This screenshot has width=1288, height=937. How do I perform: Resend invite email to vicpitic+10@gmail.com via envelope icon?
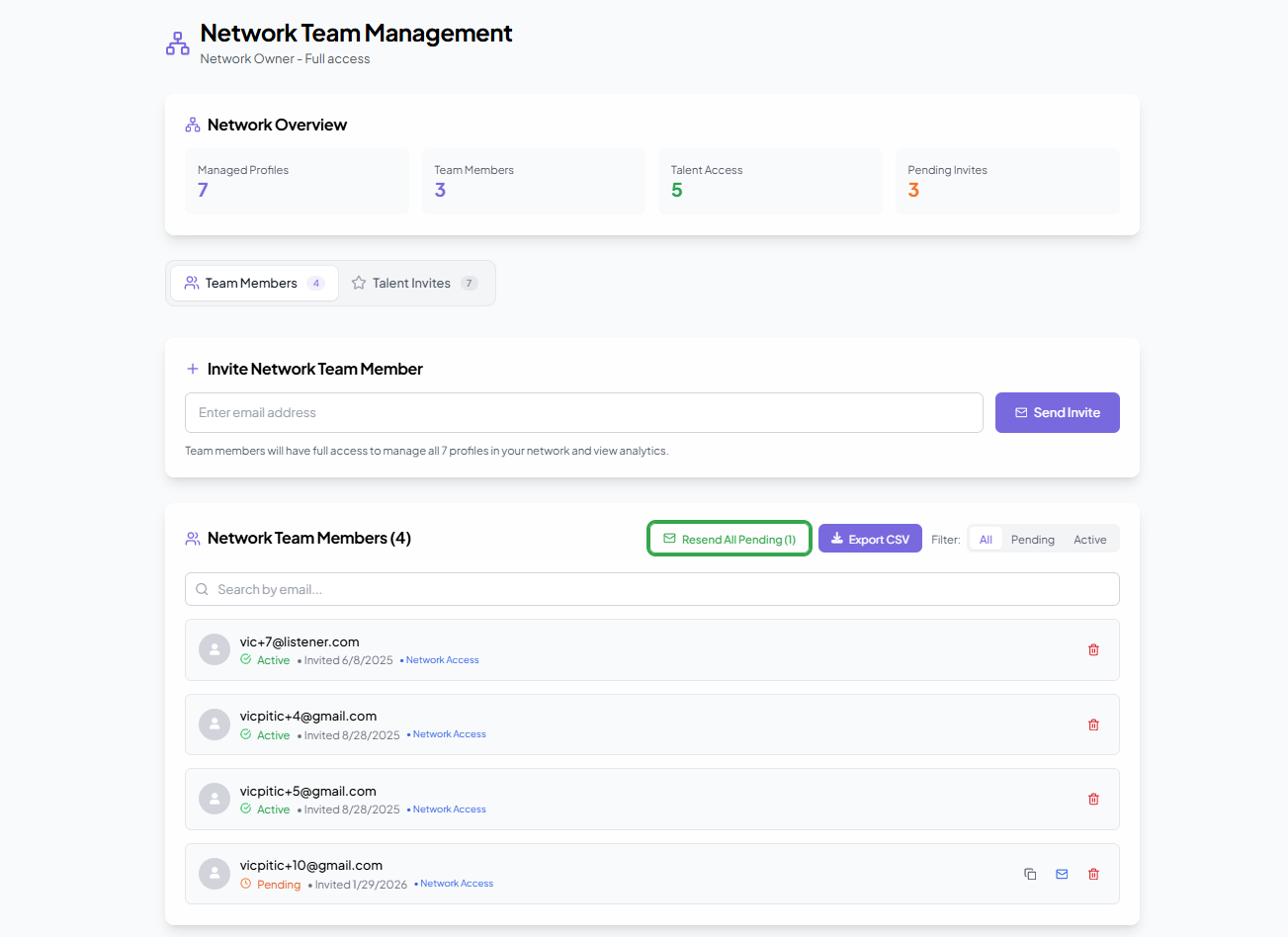[1062, 874]
